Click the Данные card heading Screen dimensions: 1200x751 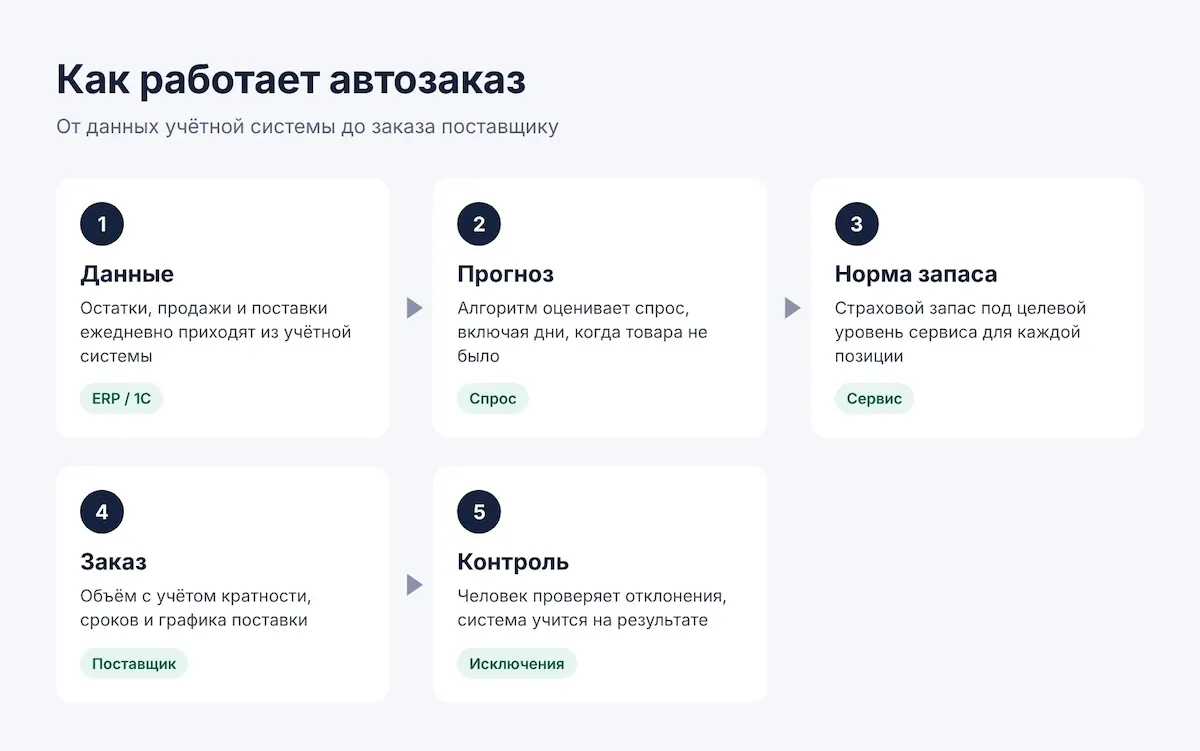tap(127, 274)
